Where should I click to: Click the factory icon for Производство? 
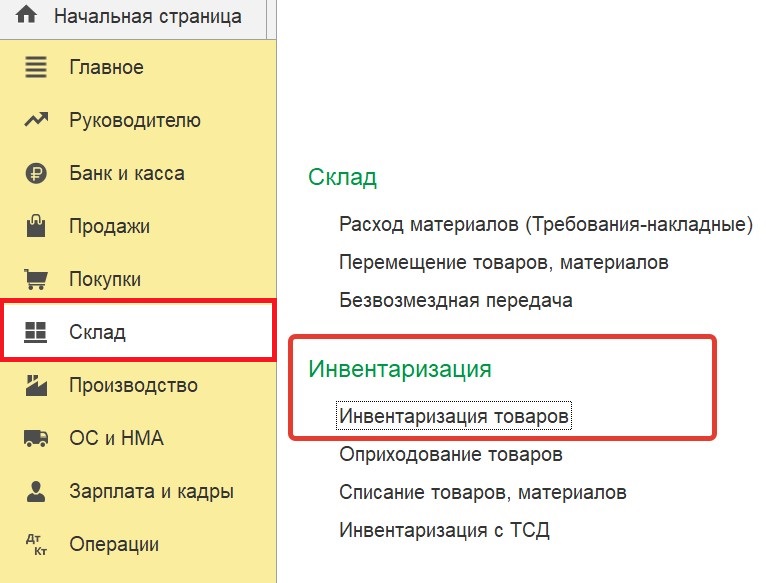tap(36, 385)
